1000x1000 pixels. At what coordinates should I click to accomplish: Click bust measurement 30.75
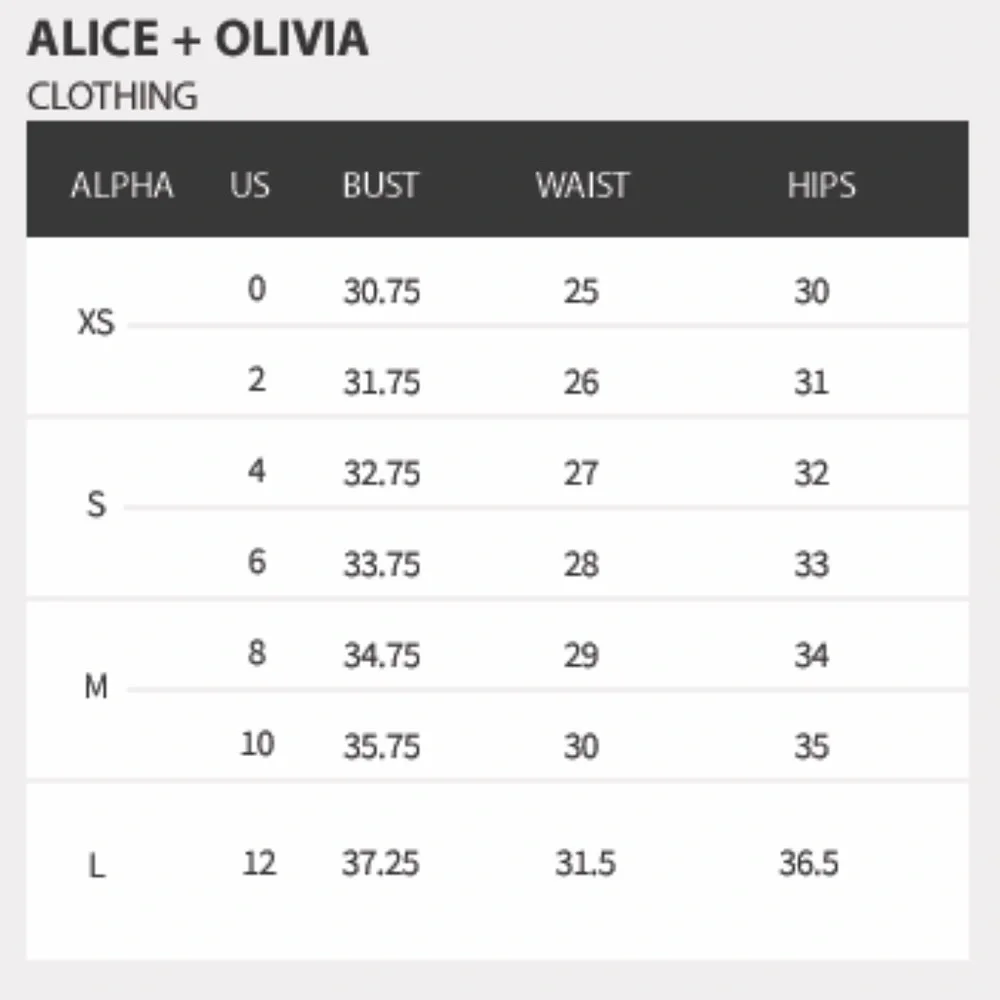coord(381,292)
